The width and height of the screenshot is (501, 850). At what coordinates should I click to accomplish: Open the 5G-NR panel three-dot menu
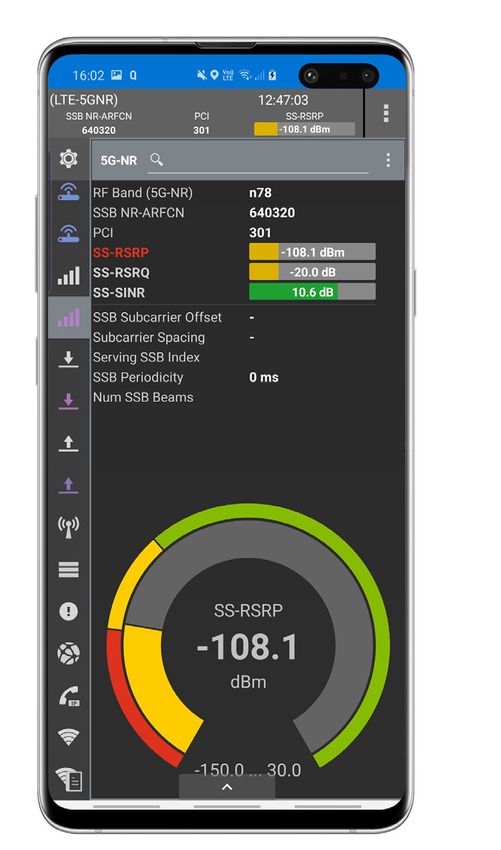tap(388, 160)
